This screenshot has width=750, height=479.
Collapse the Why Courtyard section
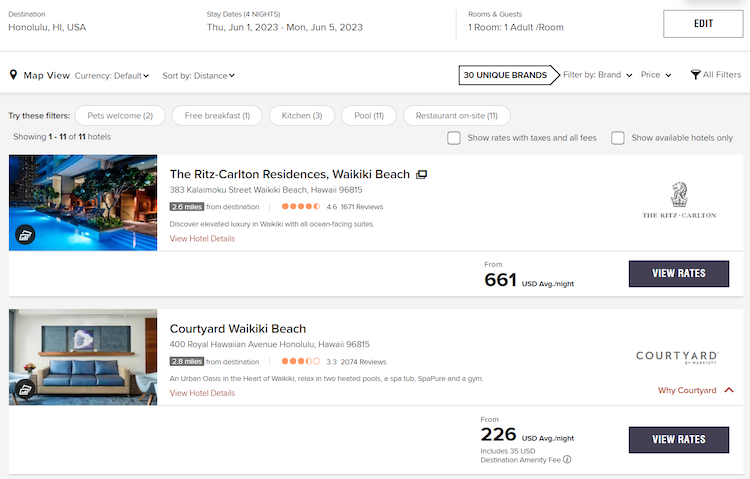coord(727,390)
